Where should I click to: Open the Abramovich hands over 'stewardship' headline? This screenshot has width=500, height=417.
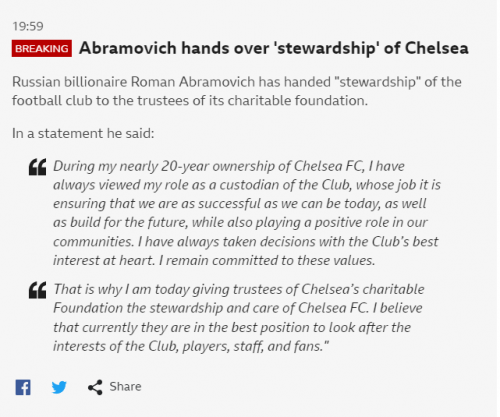click(274, 48)
